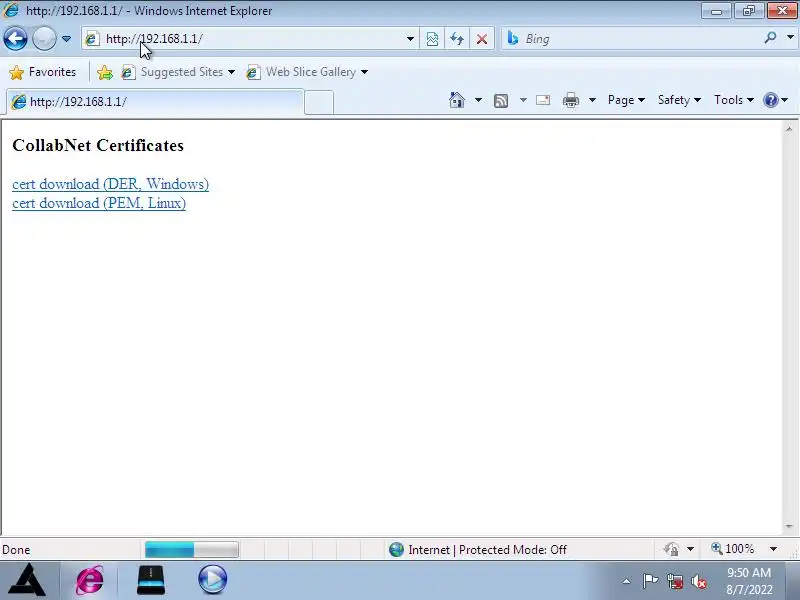The height and width of the screenshot is (600, 800).
Task: Click the privacy lock status icon
Action: tap(671, 549)
